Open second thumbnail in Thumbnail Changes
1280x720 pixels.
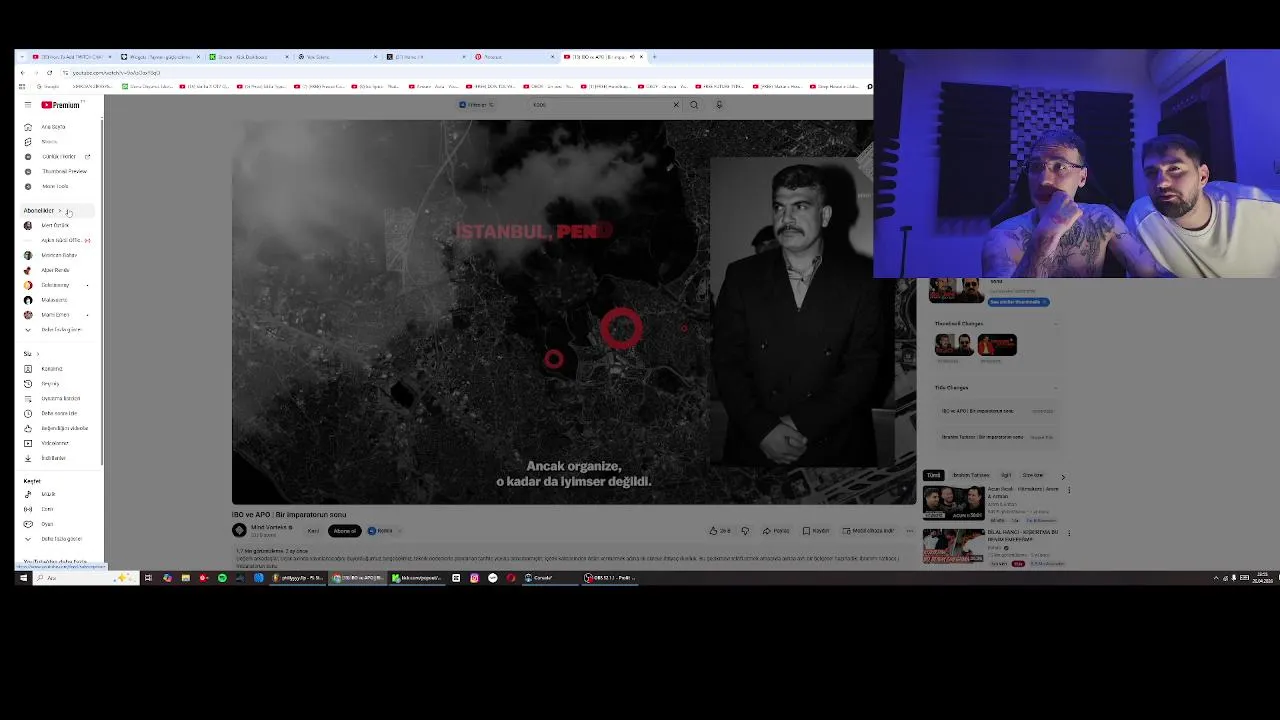click(x=997, y=345)
